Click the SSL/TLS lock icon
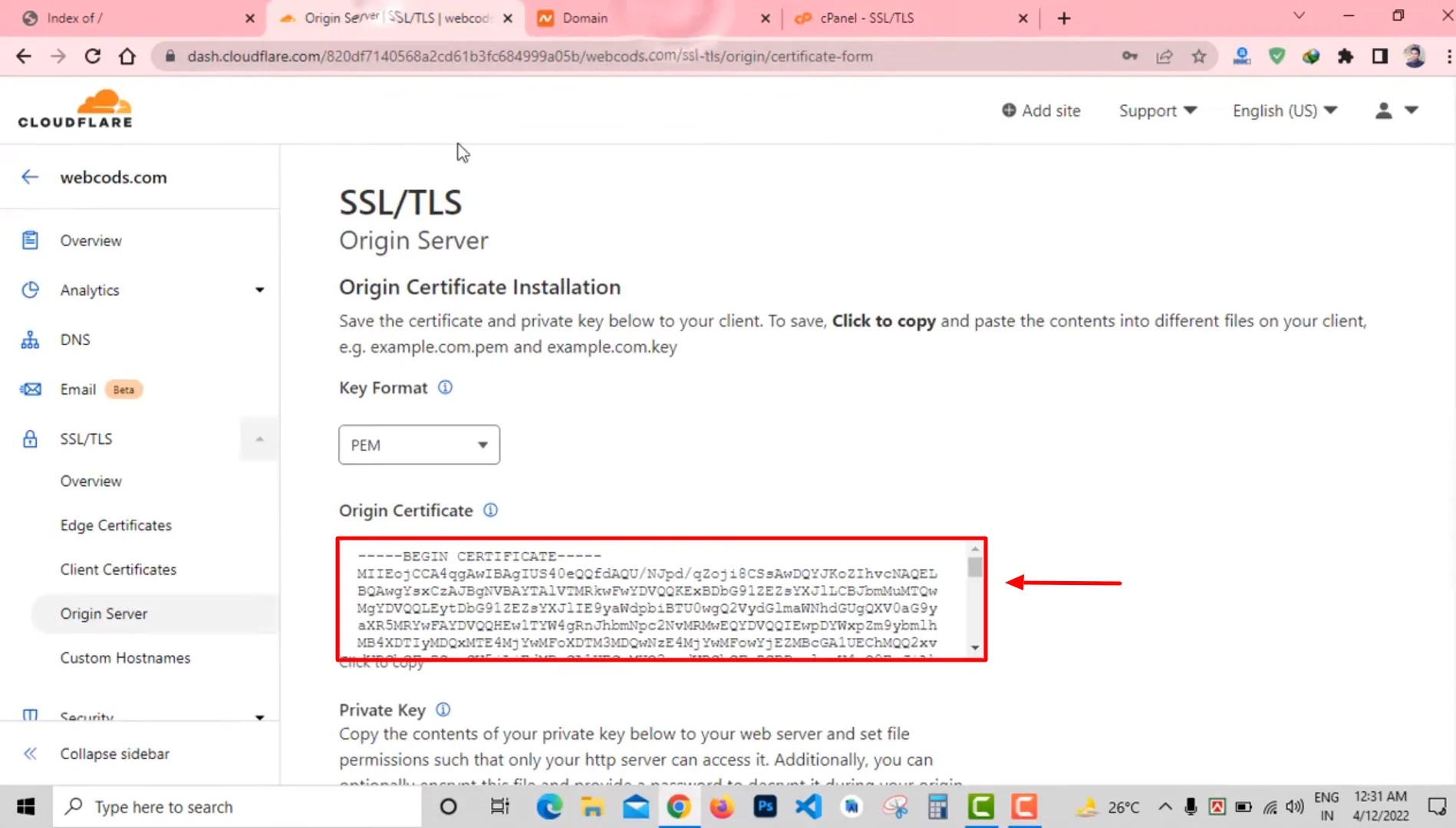This screenshot has width=1456, height=828. (x=30, y=439)
